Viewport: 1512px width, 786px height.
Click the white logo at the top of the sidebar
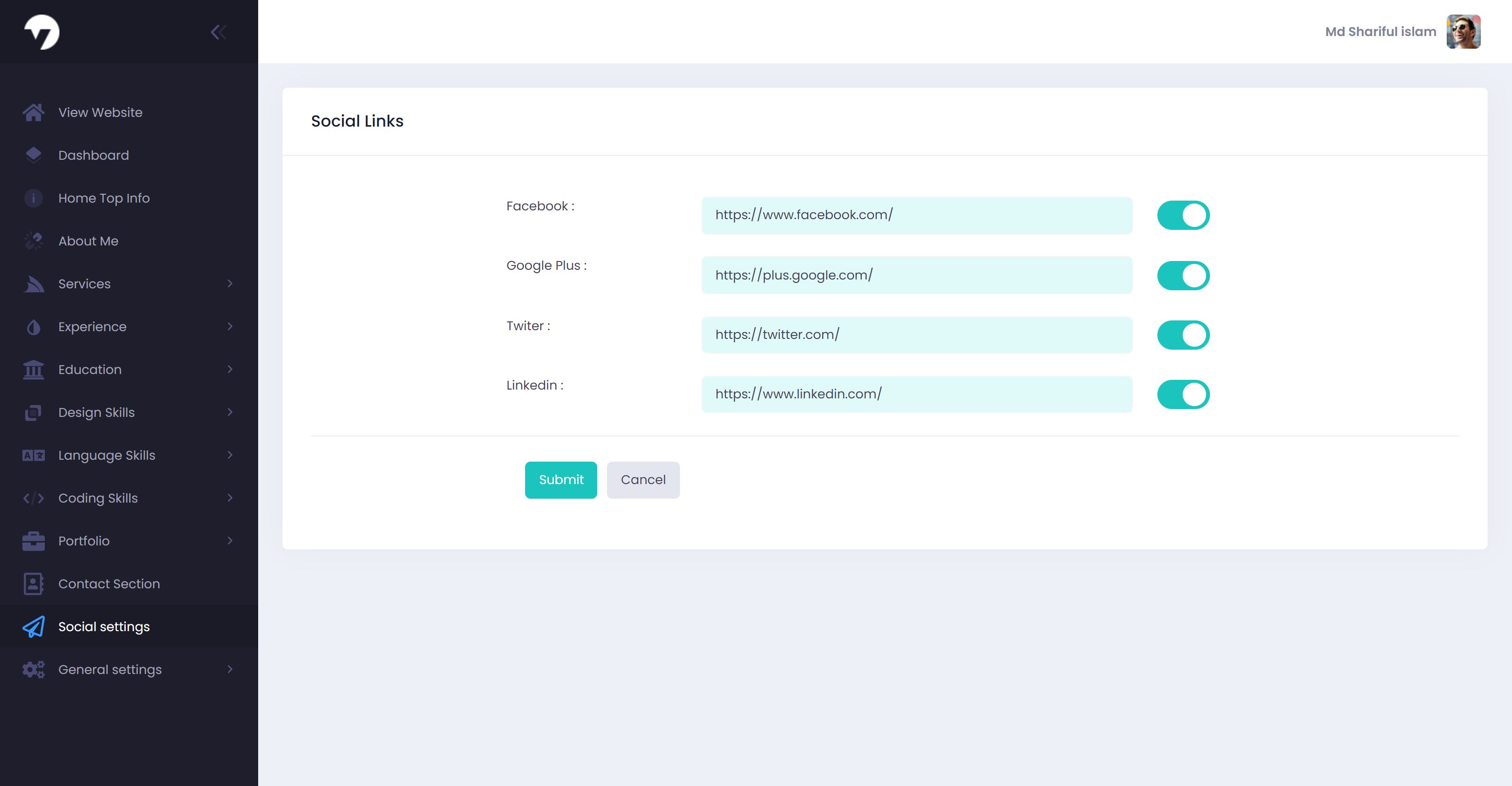[x=42, y=32]
